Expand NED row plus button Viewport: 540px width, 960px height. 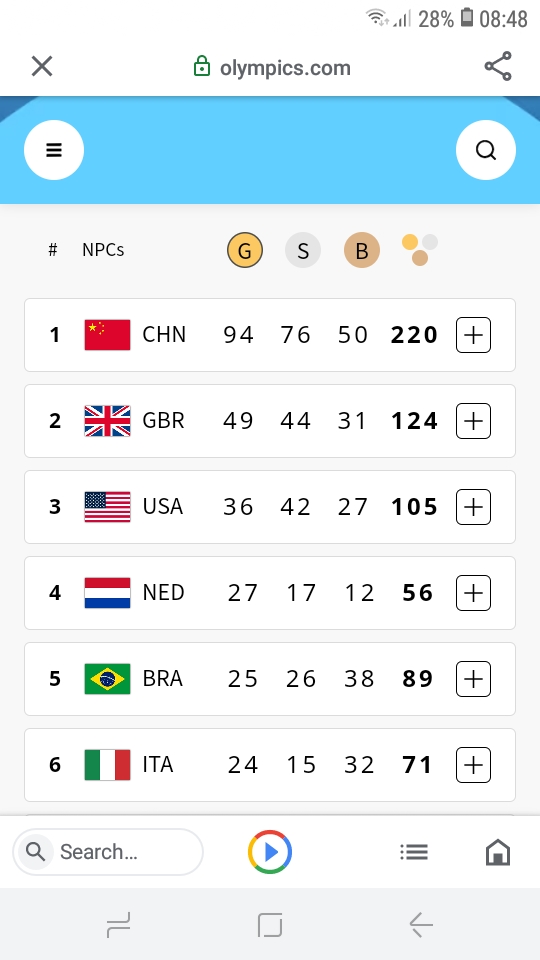coord(473,593)
